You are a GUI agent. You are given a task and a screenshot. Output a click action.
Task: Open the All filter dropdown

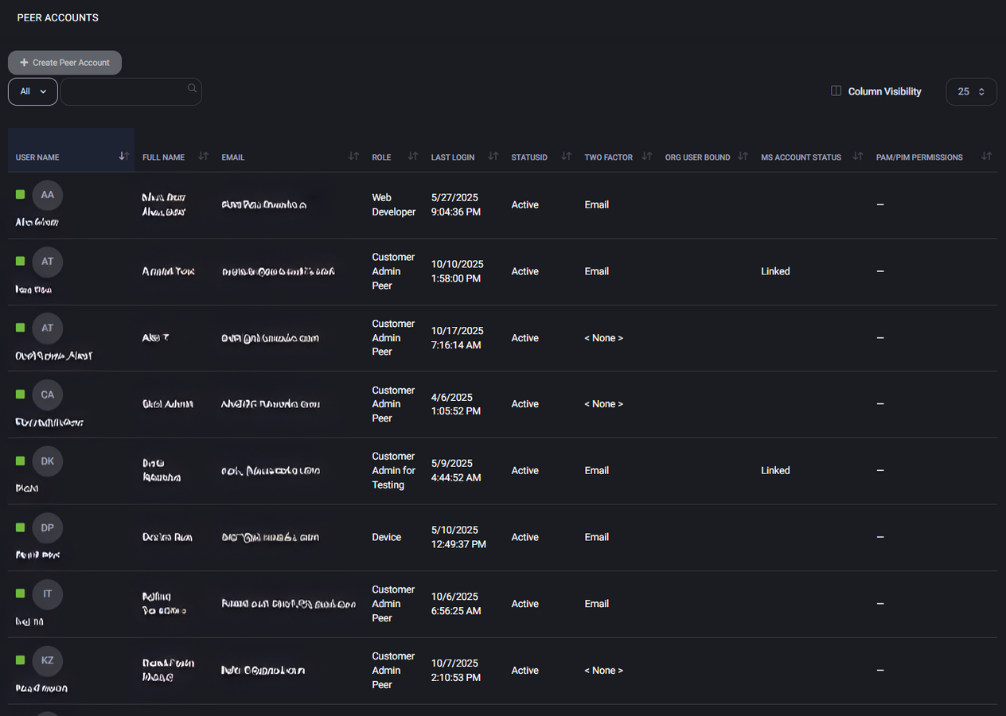pyautogui.click(x=33, y=92)
